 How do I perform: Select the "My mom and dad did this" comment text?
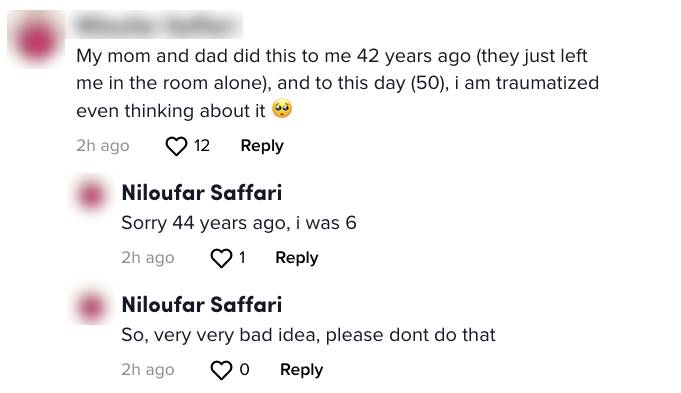(x=337, y=83)
